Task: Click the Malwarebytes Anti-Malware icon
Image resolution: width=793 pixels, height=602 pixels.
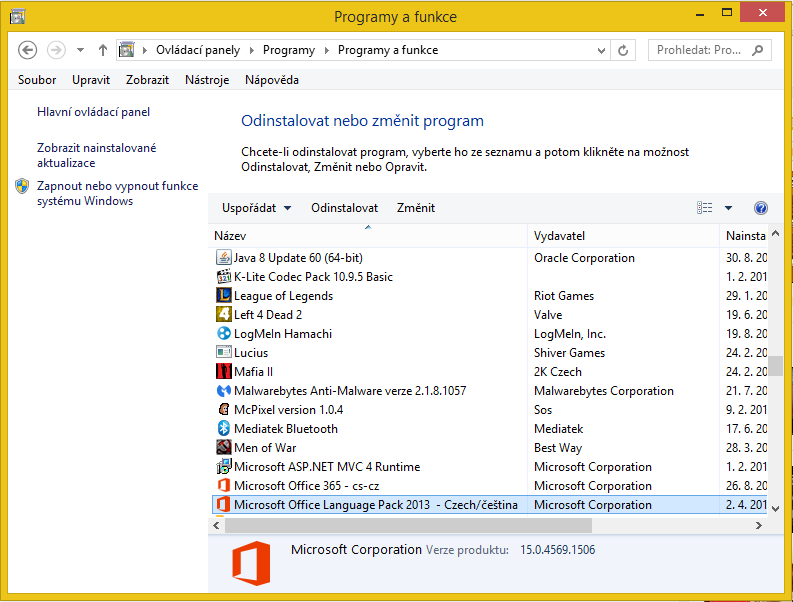Action: pyautogui.click(x=224, y=391)
